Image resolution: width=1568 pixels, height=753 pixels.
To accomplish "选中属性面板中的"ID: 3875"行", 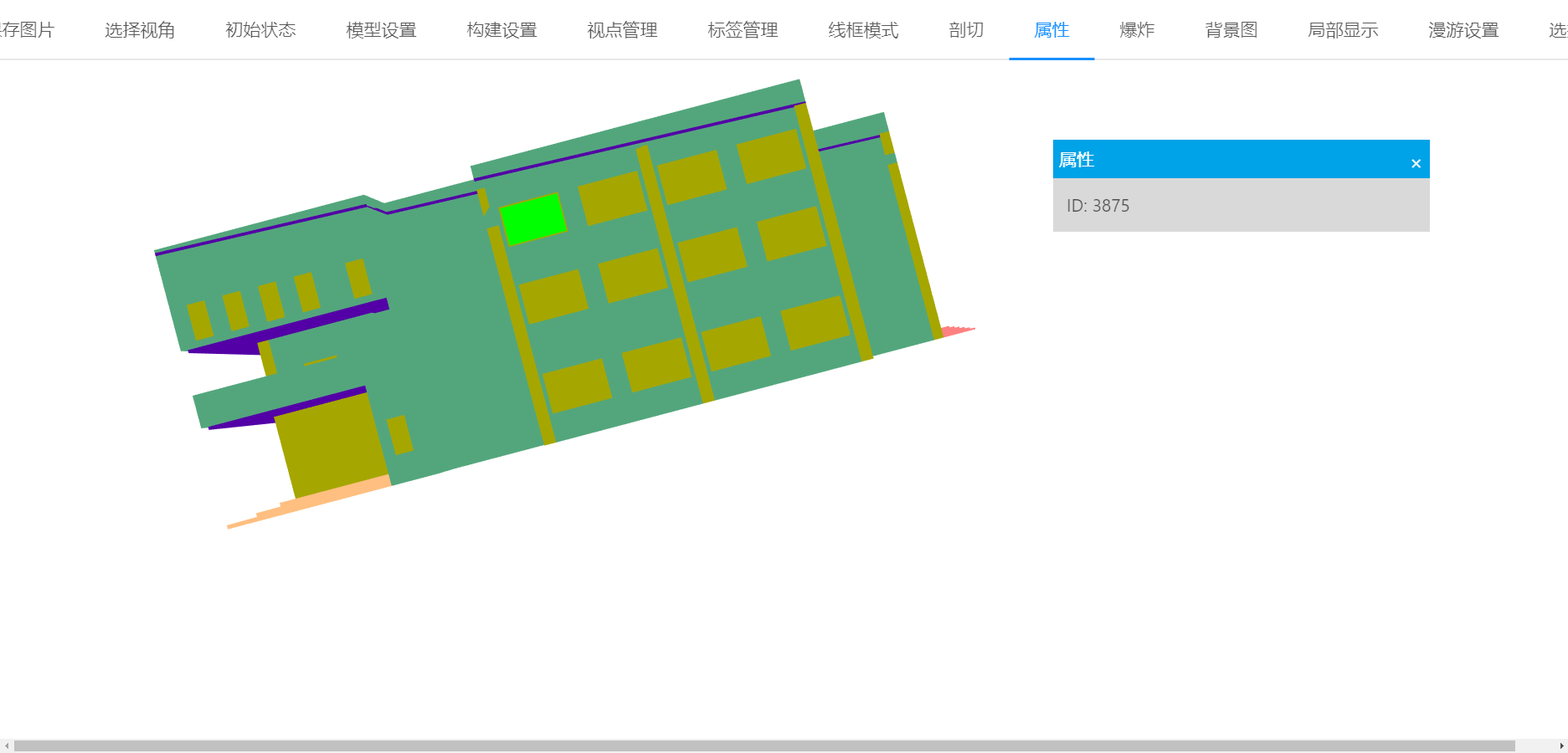I will click(1241, 206).
